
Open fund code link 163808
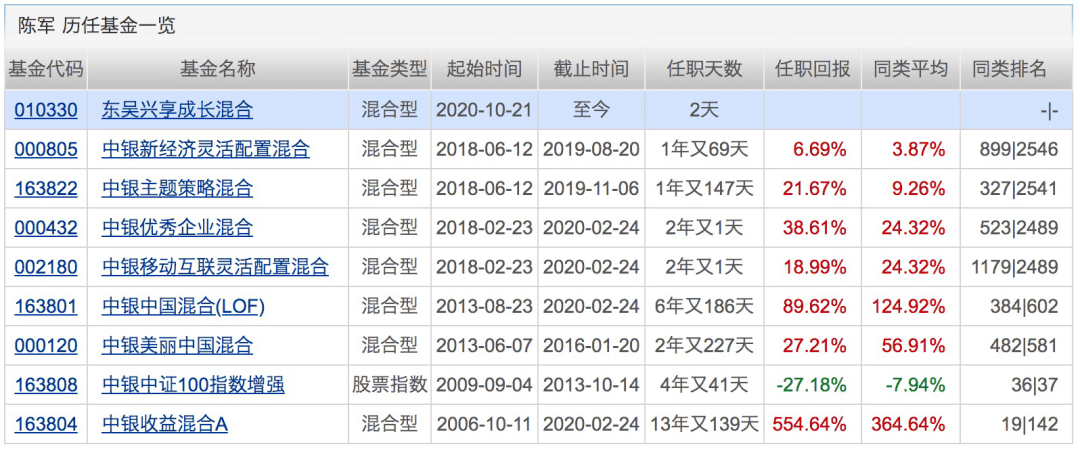pyautogui.click(x=45, y=385)
